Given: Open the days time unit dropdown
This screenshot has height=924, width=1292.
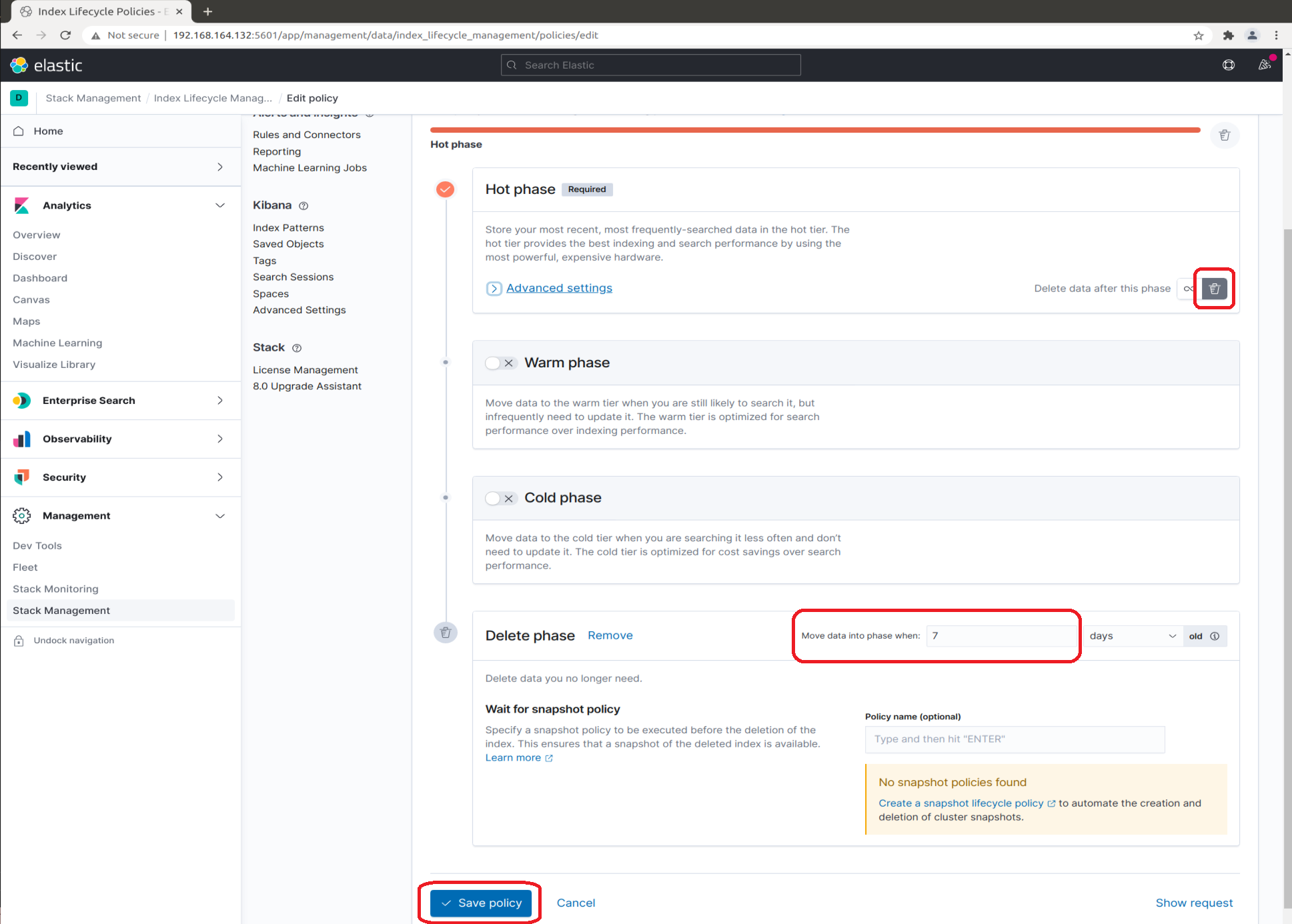Looking at the screenshot, I should pyautogui.click(x=1132, y=637).
